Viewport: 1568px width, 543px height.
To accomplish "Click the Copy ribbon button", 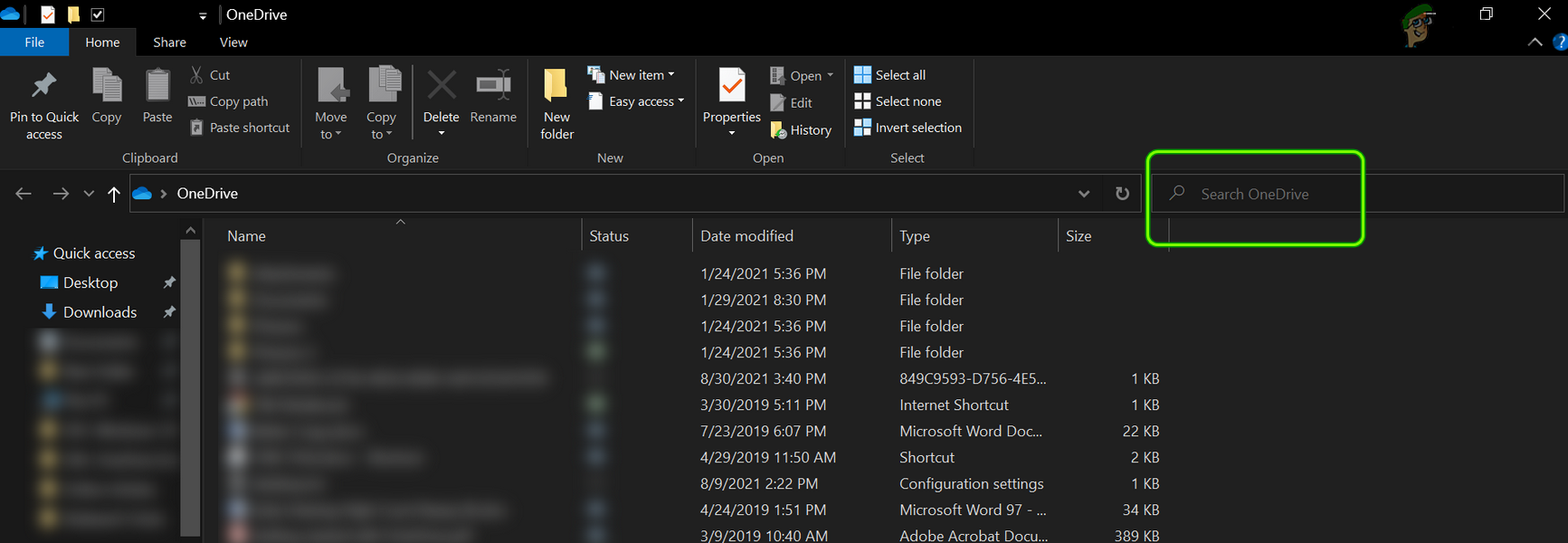I will (x=107, y=96).
